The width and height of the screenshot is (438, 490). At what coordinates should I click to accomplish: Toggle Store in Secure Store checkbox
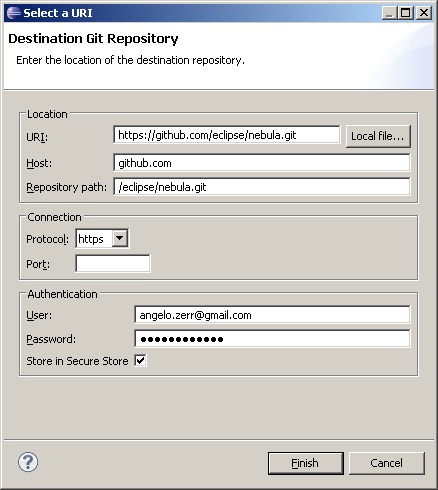[140, 361]
